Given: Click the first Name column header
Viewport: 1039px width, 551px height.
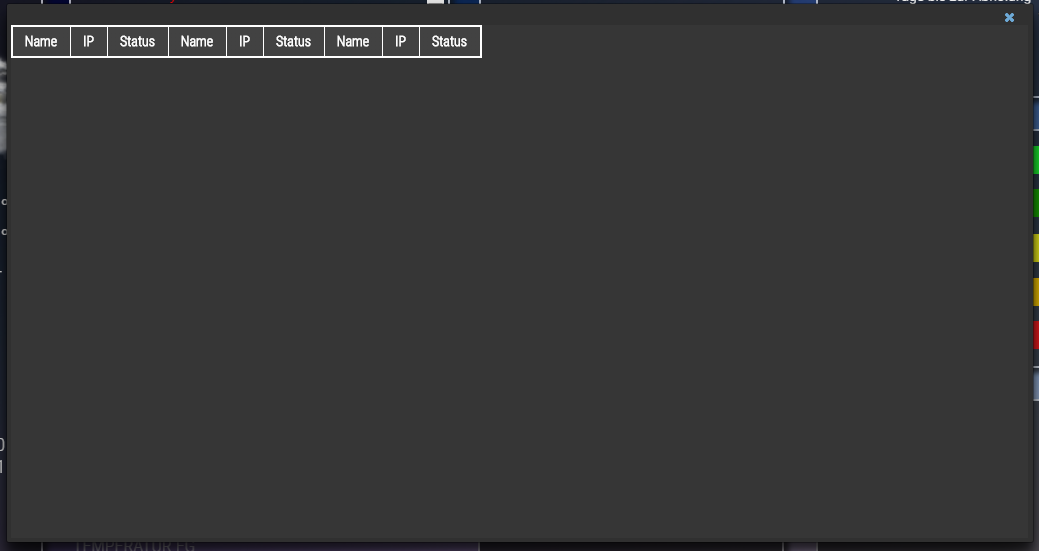Looking at the screenshot, I should pos(41,42).
